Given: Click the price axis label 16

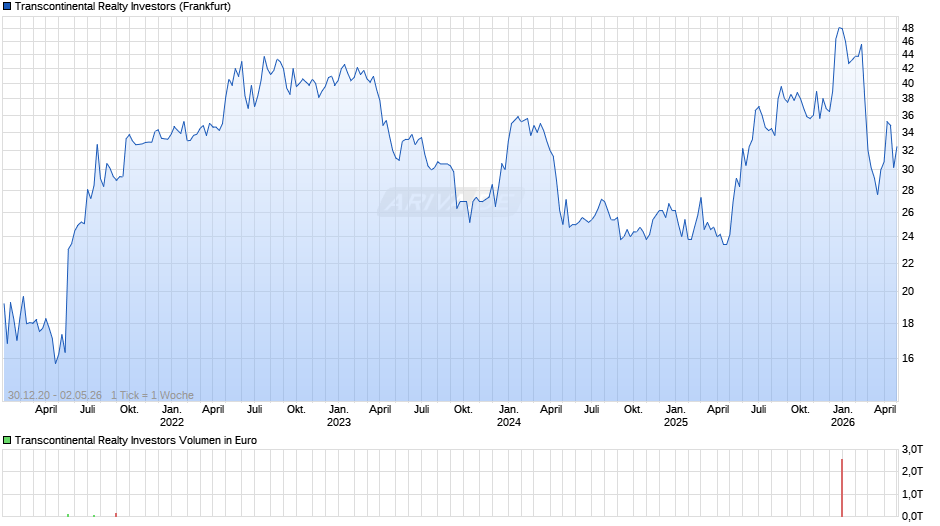Looking at the screenshot, I should (x=908, y=359).
